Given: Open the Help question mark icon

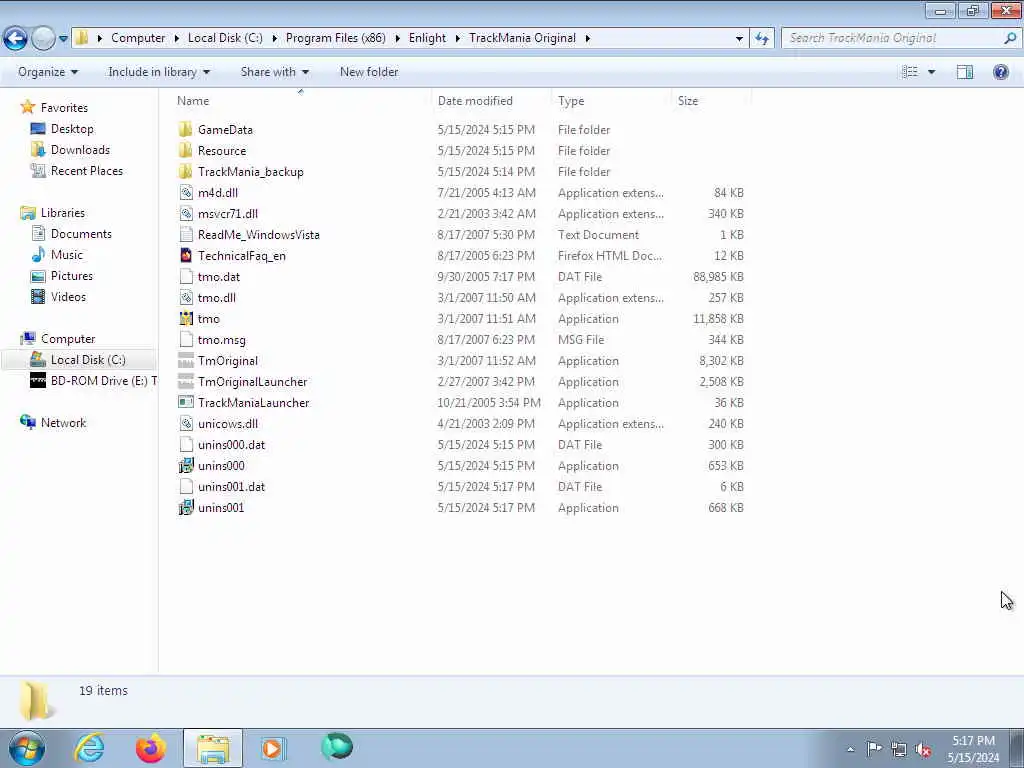Looking at the screenshot, I should pyautogui.click(x=1000, y=72).
